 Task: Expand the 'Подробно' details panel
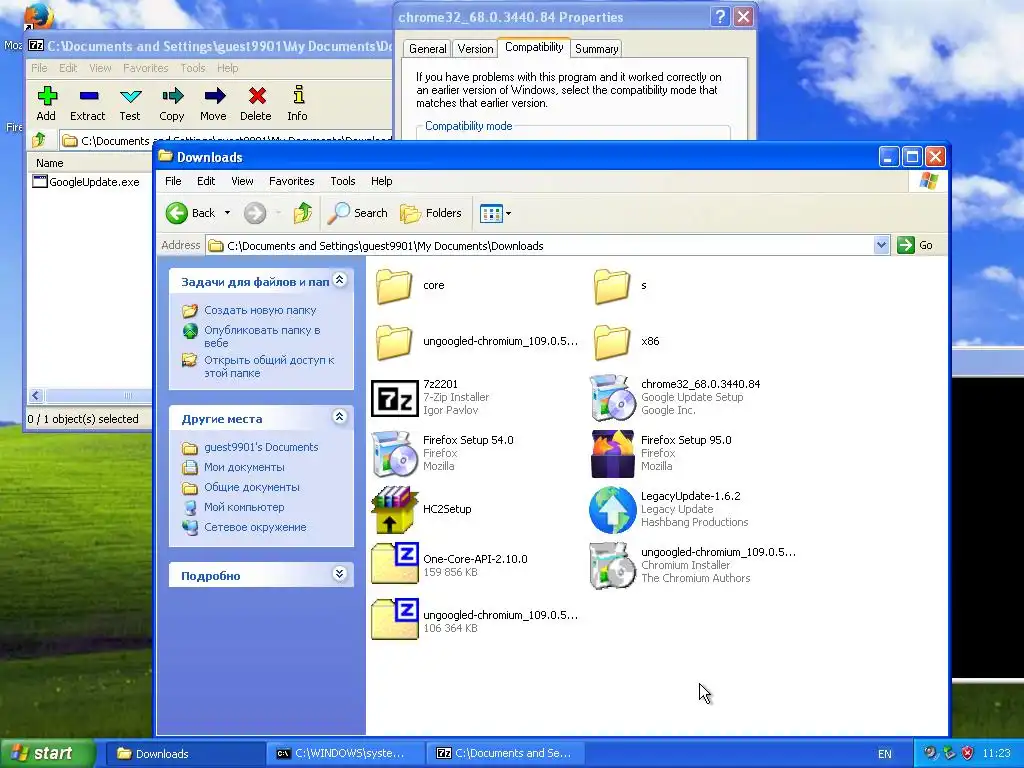(340, 574)
